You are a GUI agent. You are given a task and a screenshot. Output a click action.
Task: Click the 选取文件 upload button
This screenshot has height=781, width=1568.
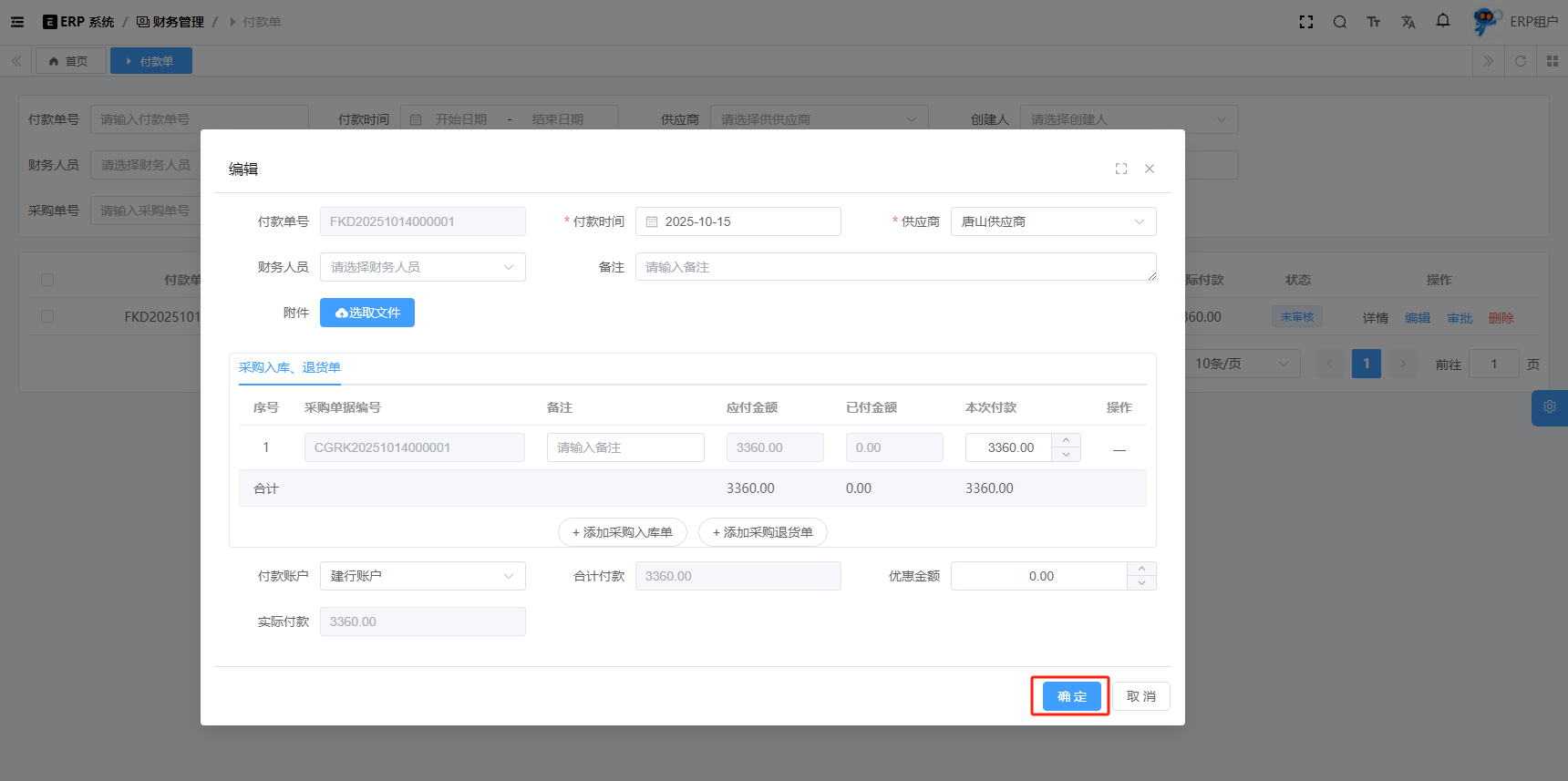[x=366, y=313]
